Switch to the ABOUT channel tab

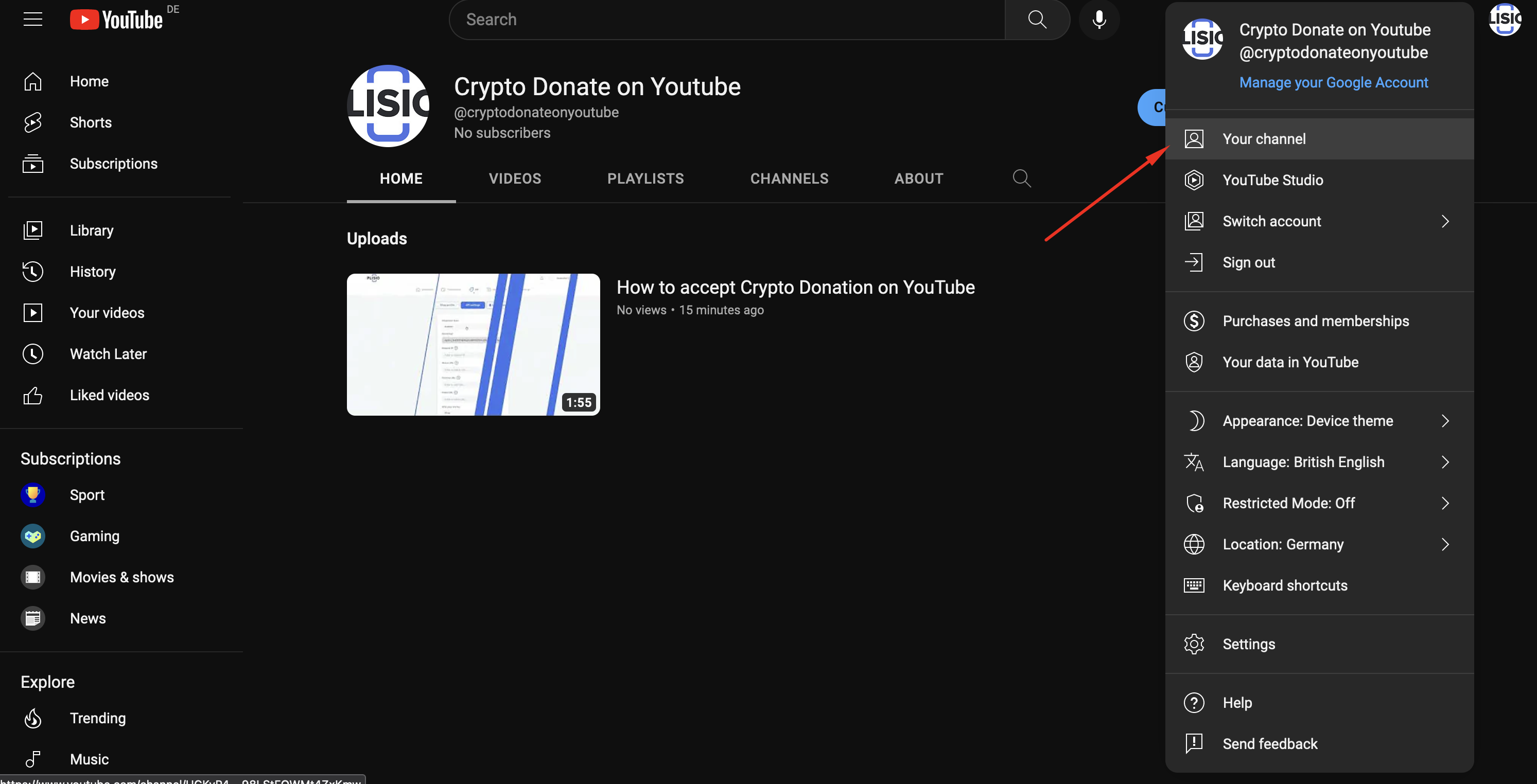918,179
